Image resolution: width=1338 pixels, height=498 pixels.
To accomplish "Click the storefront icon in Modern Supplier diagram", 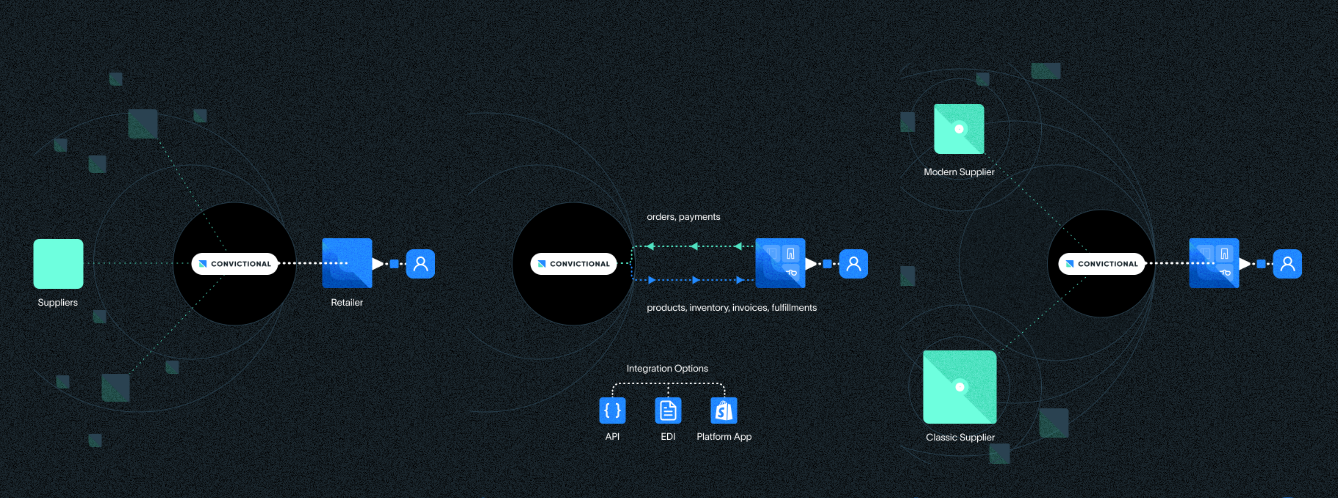I will [x=1214, y=263].
